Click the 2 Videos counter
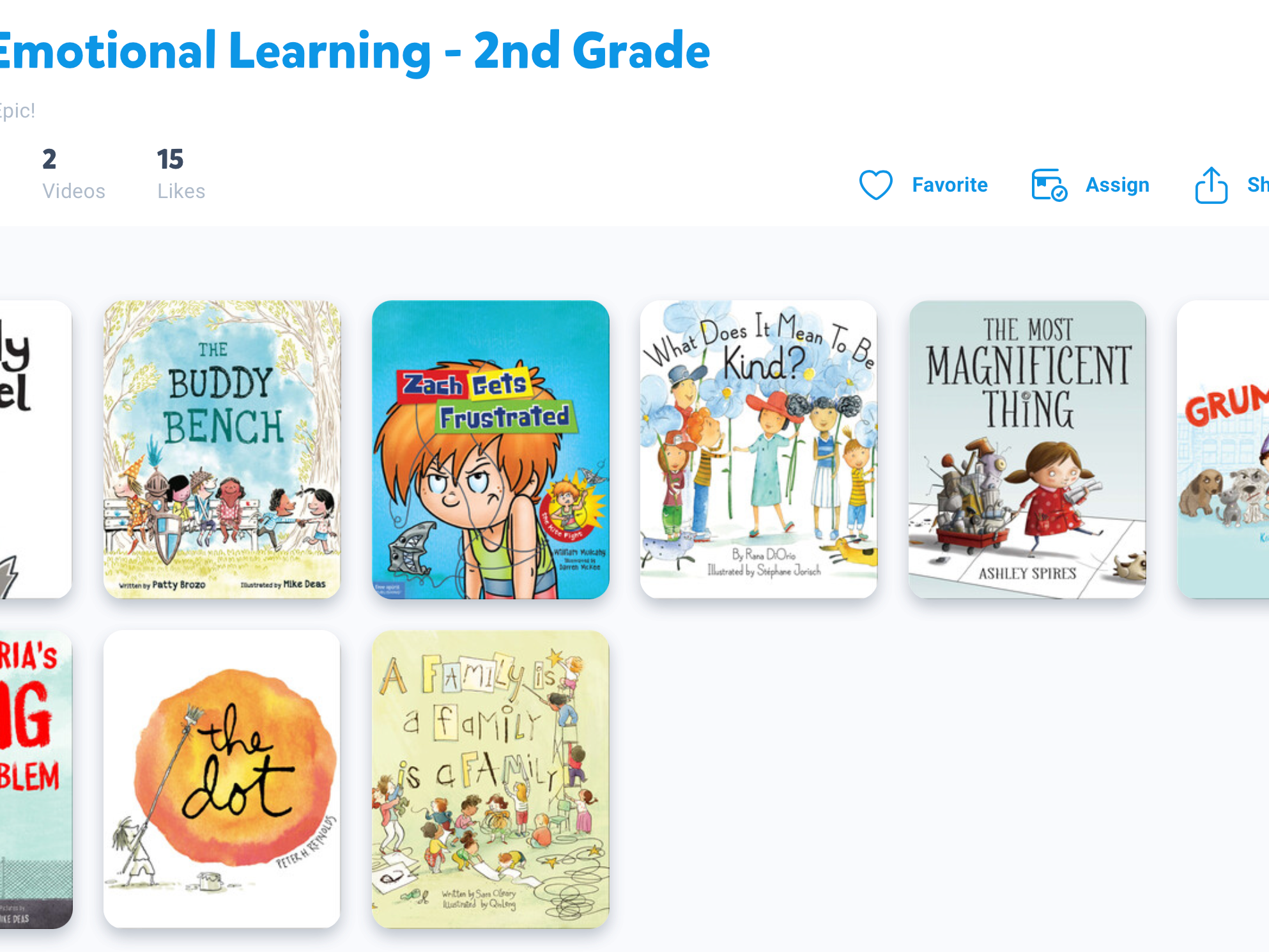The width and height of the screenshot is (1269, 952). pyautogui.click(x=73, y=174)
